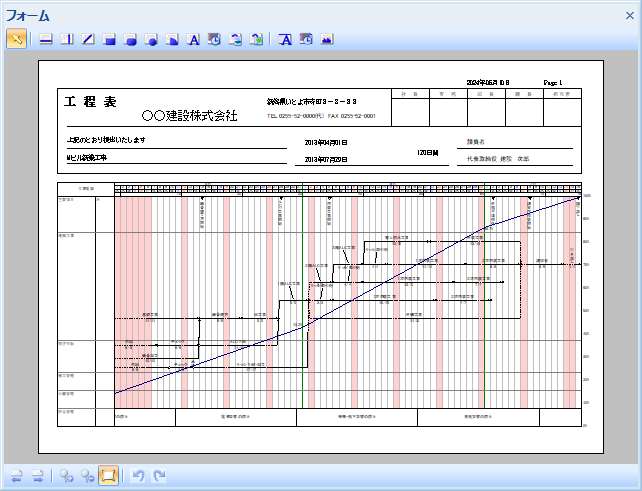Undo the last form edit
The width and height of the screenshot is (642, 491).
coord(138,476)
